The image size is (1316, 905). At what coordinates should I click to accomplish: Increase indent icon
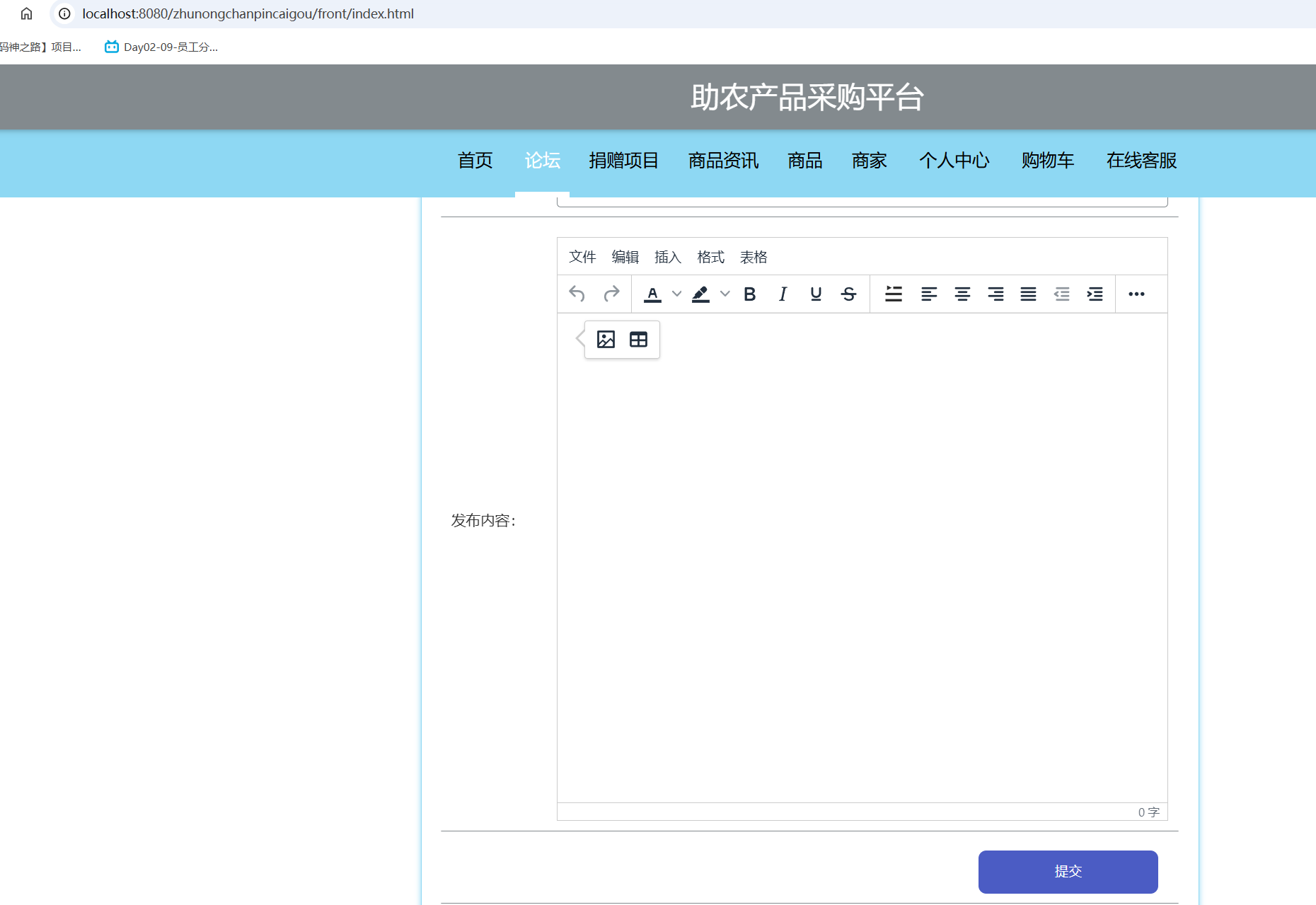(1095, 294)
